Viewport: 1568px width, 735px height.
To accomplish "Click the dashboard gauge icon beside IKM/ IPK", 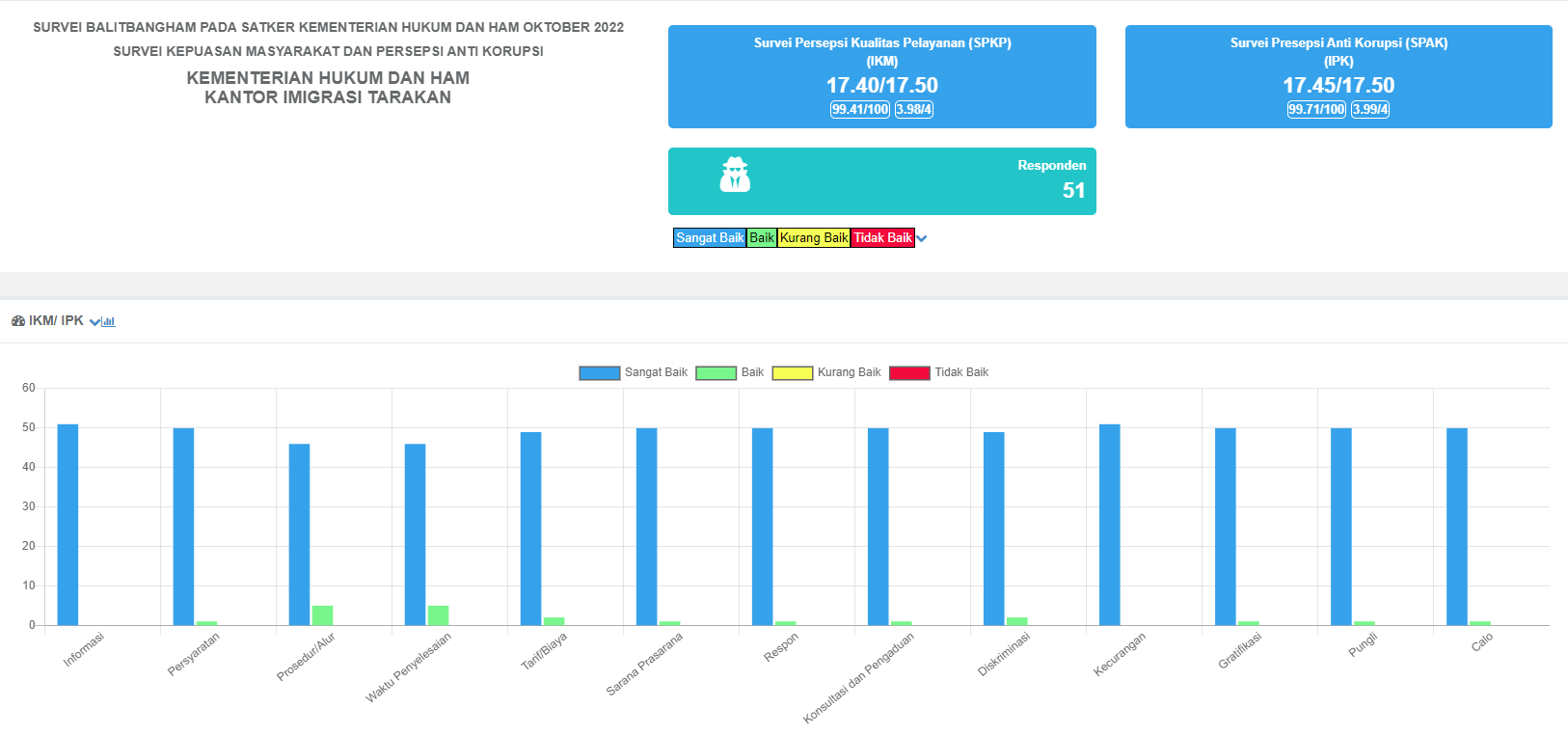I will (x=18, y=321).
